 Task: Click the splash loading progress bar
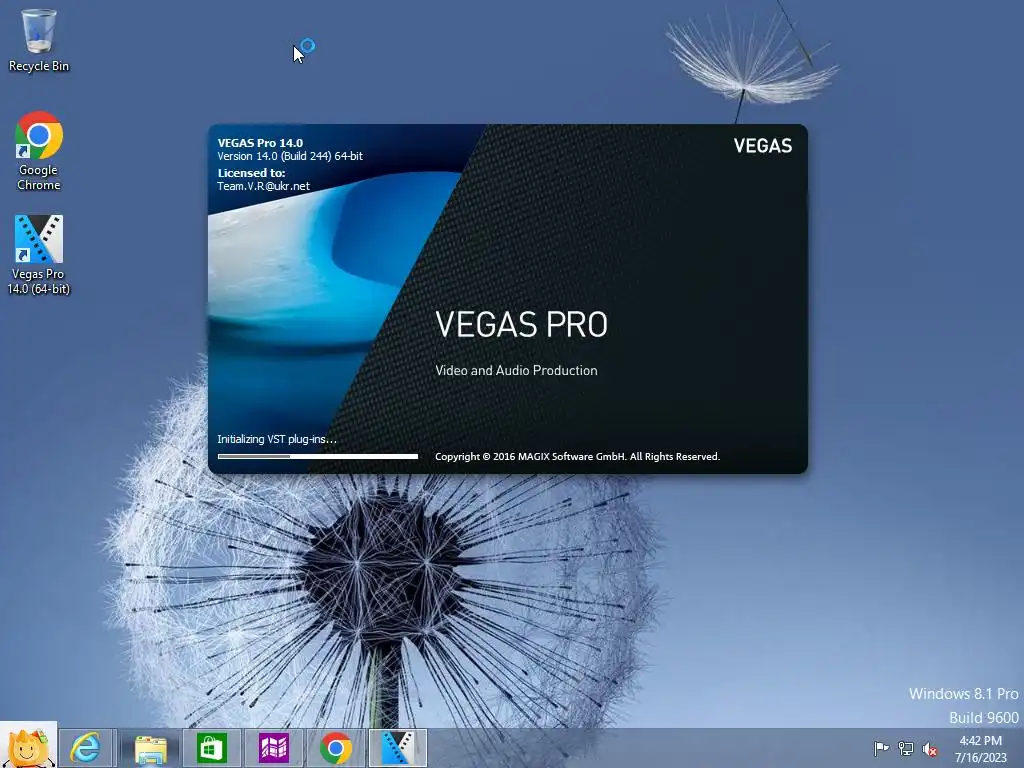318,456
